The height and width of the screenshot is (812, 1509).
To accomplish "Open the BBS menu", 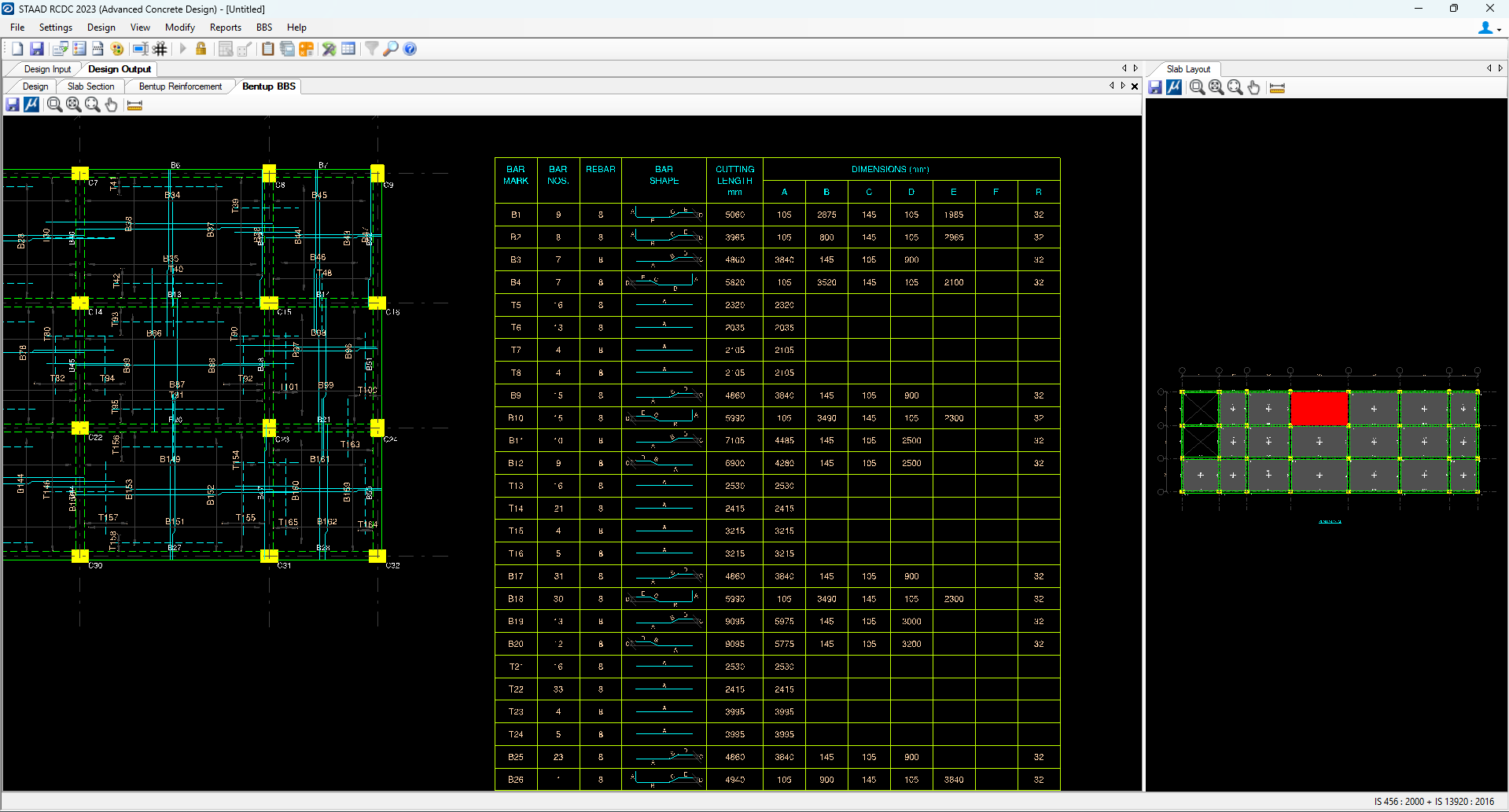I will point(264,28).
